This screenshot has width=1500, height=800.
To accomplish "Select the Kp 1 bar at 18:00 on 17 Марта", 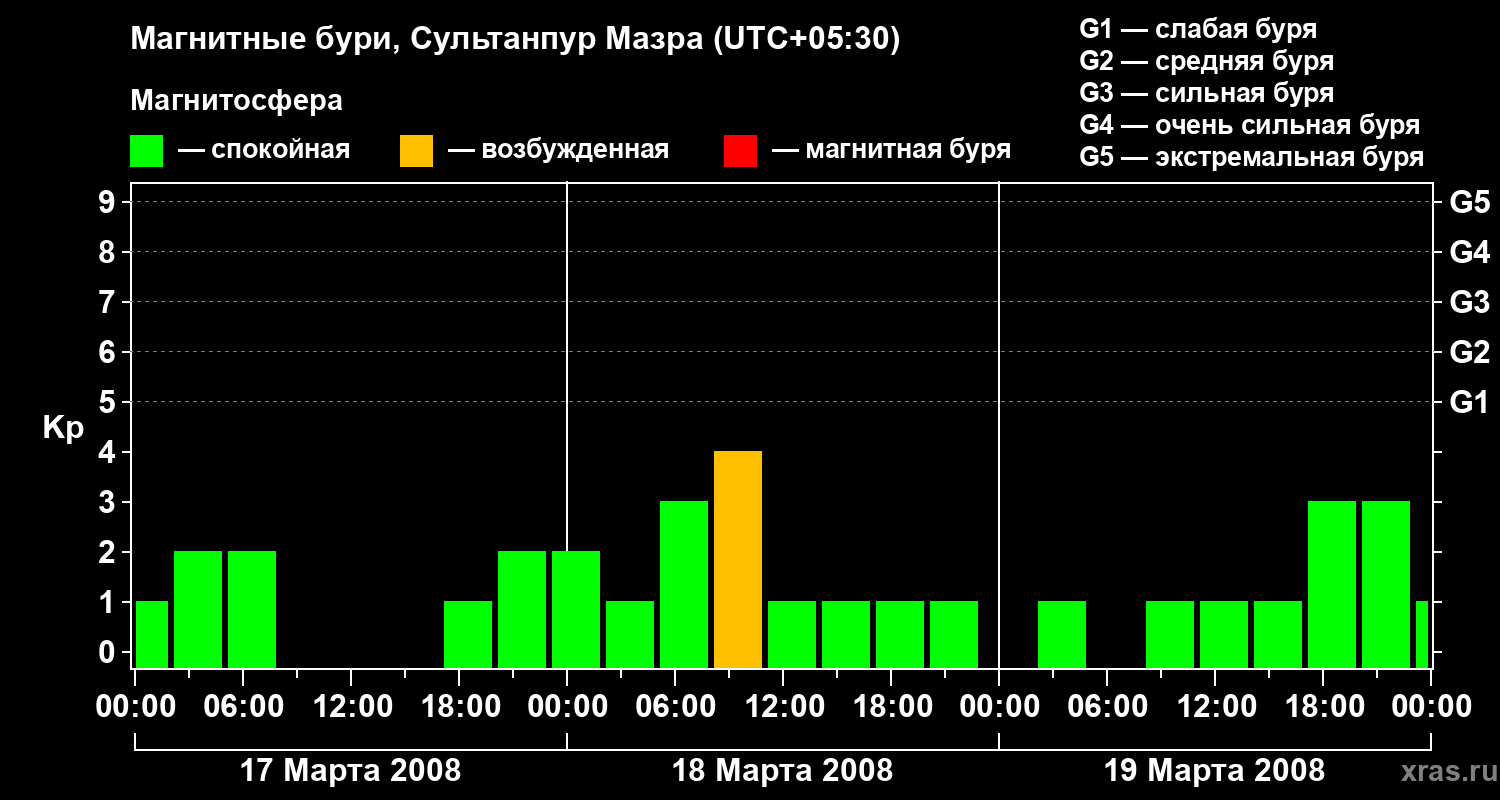I will click(468, 634).
